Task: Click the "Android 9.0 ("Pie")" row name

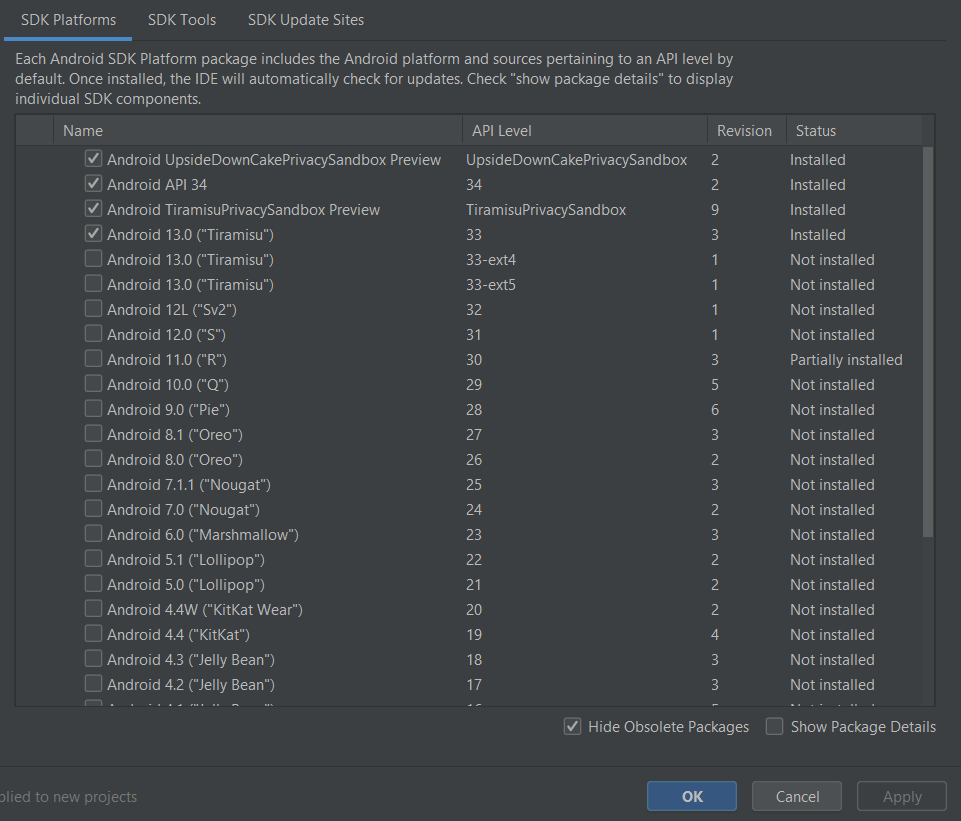Action: click(169, 410)
